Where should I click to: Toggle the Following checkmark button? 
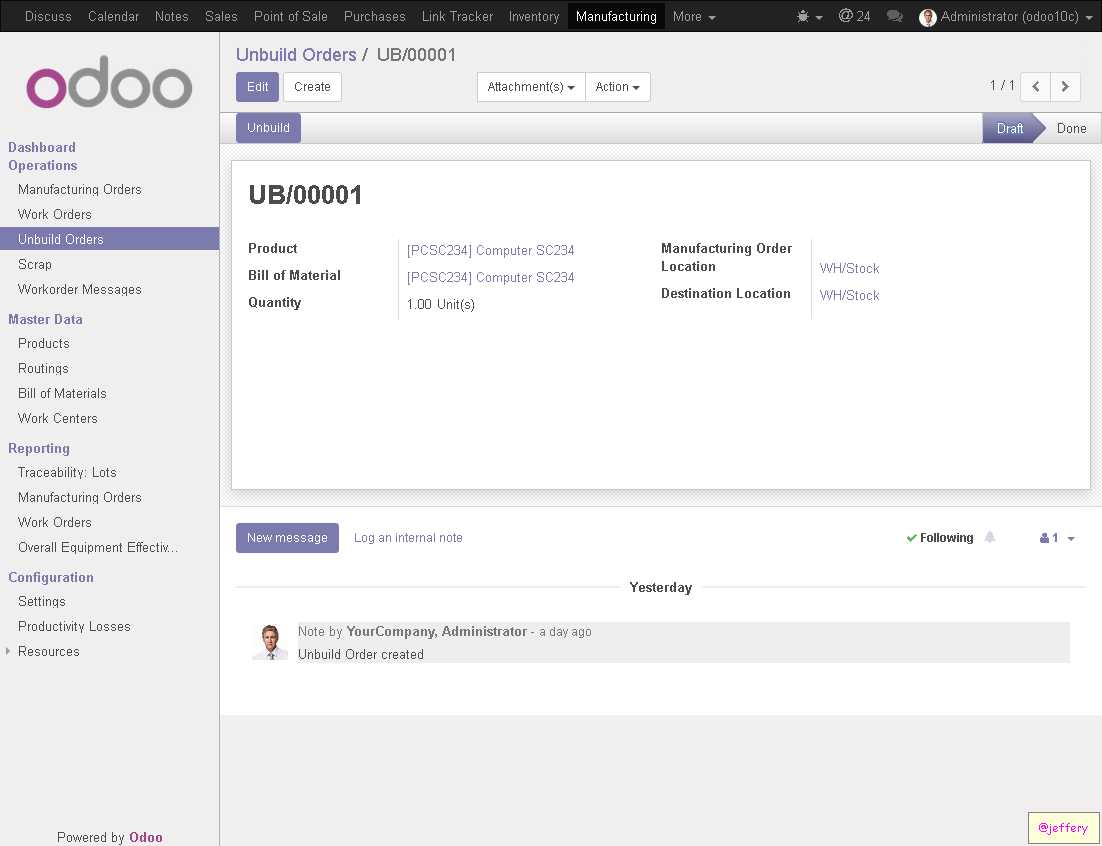940,538
